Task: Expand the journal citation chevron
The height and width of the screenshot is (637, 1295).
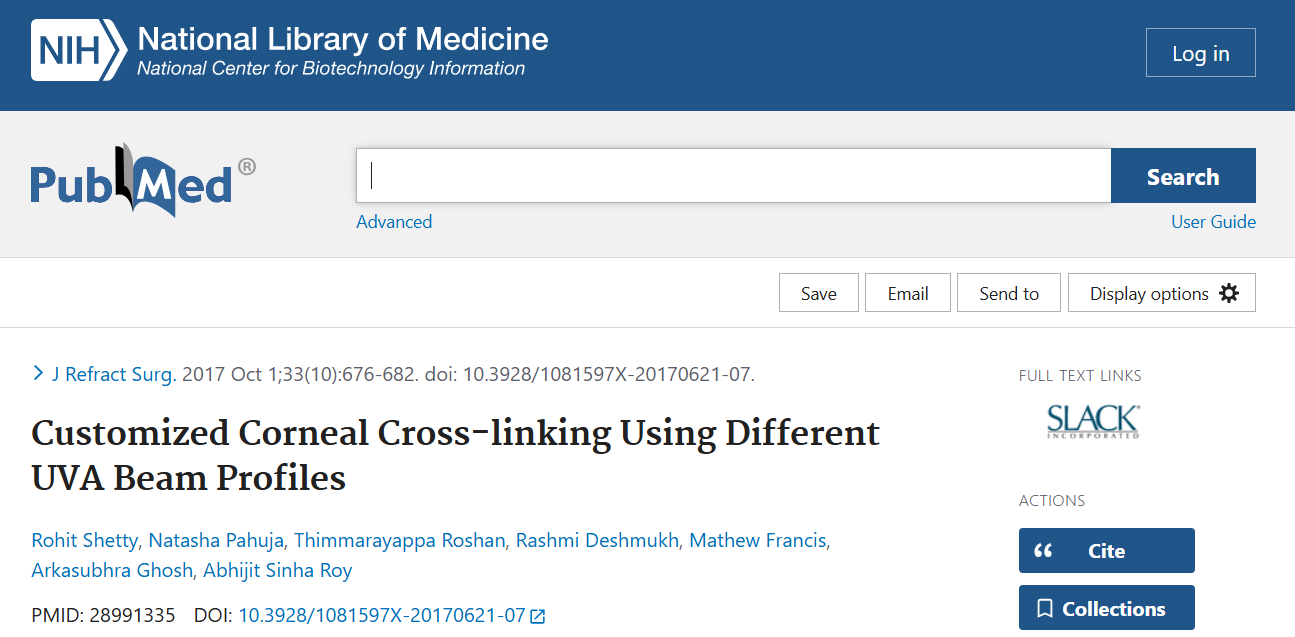Action: pyautogui.click(x=37, y=371)
